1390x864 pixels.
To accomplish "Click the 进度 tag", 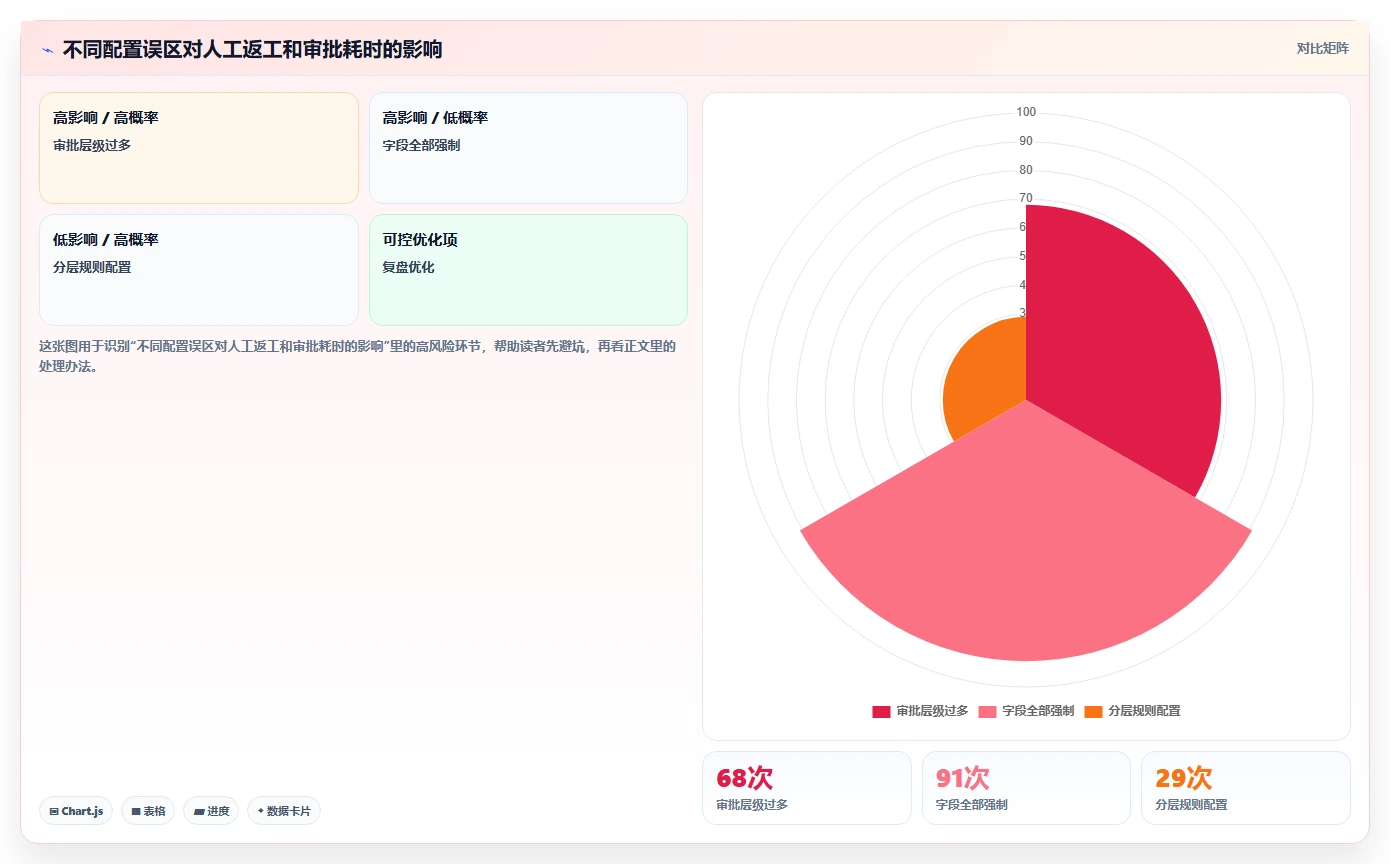I will [211, 811].
